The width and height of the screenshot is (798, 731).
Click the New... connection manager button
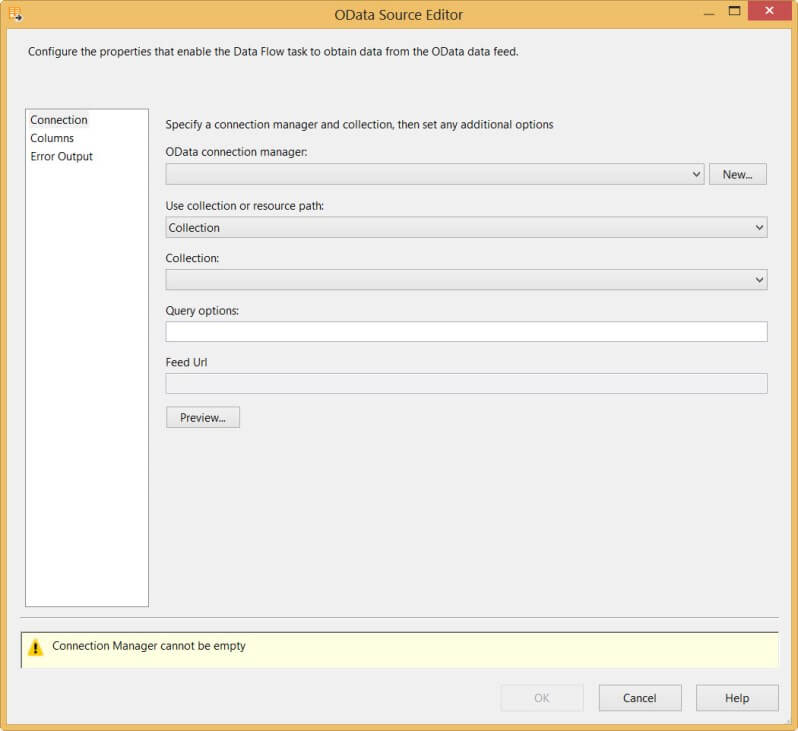(737, 174)
